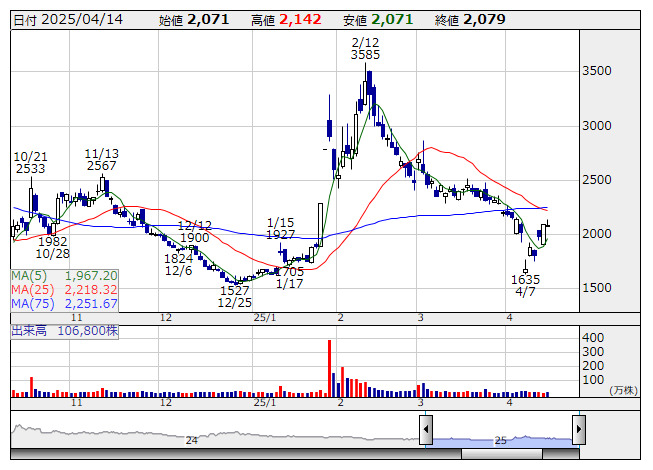653x470 pixels.
Task: Click the 安値 2,071 low price
Action: [378, 19]
